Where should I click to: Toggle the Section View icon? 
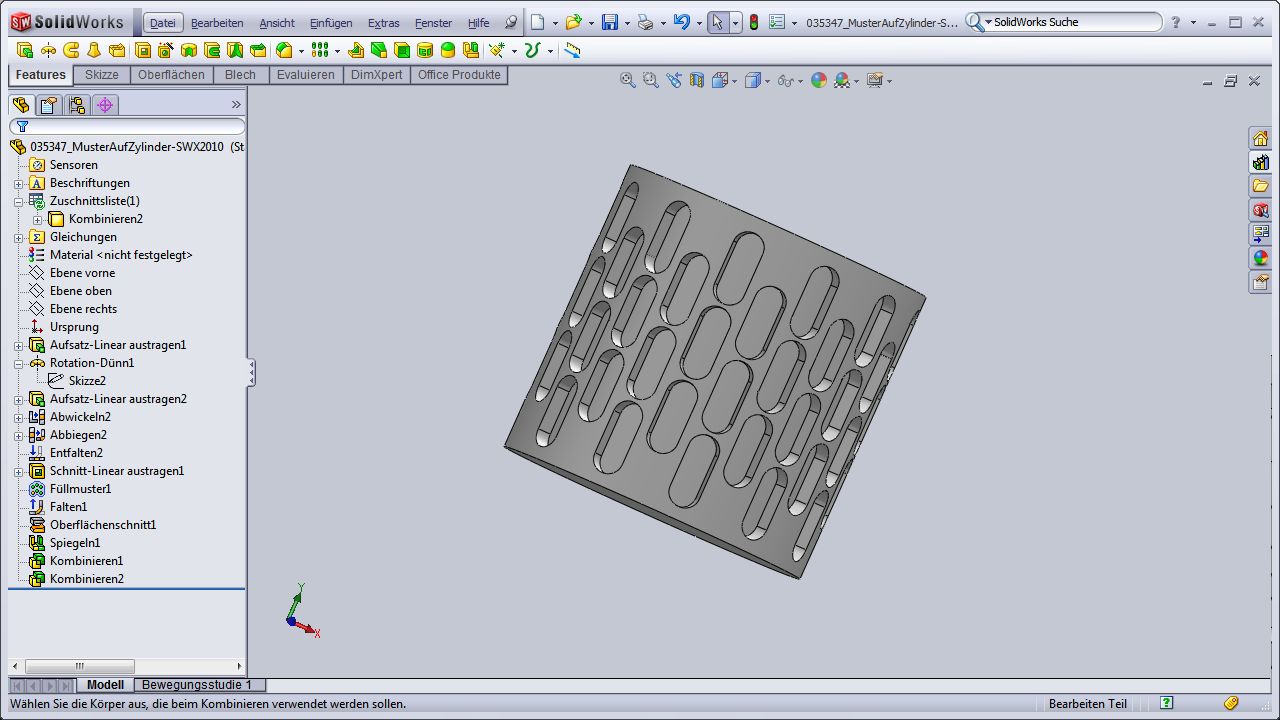click(x=697, y=81)
